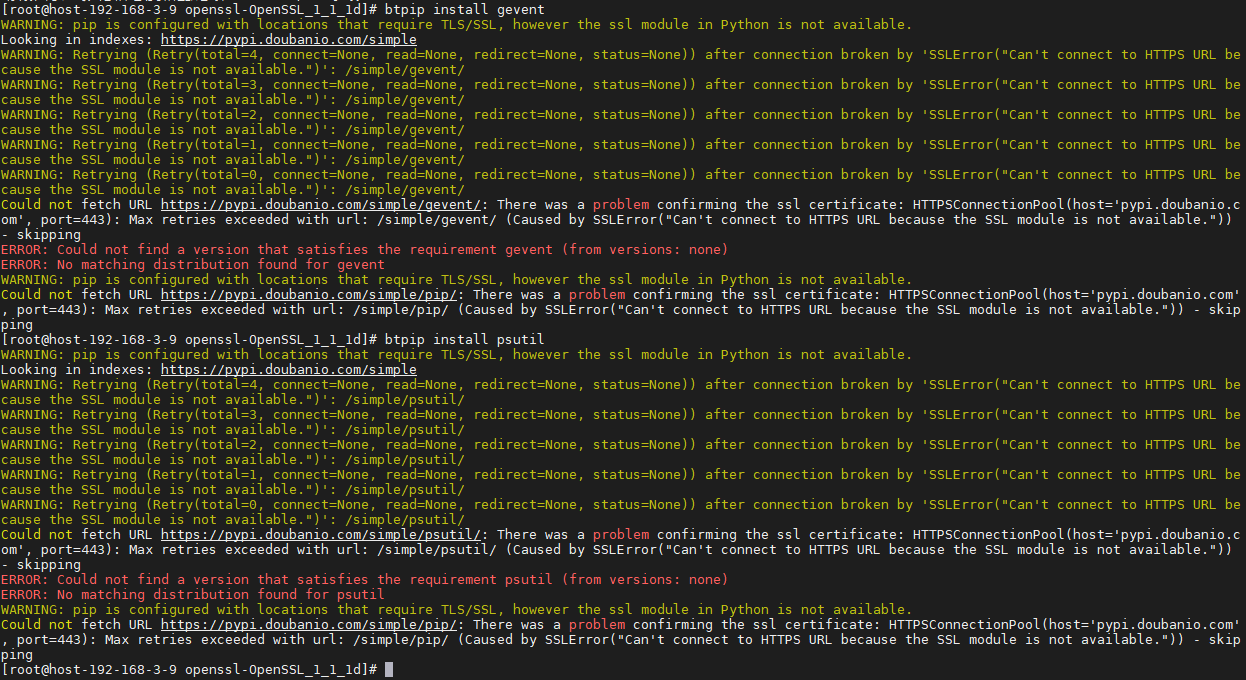The width and height of the screenshot is (1246, 680).
Task: Click the red "satisfies the requirement psutil" error line
Action: (365, 580)
